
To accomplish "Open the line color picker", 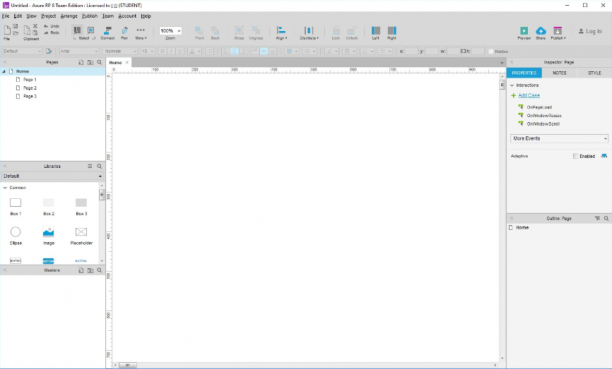I will [332, 51].
